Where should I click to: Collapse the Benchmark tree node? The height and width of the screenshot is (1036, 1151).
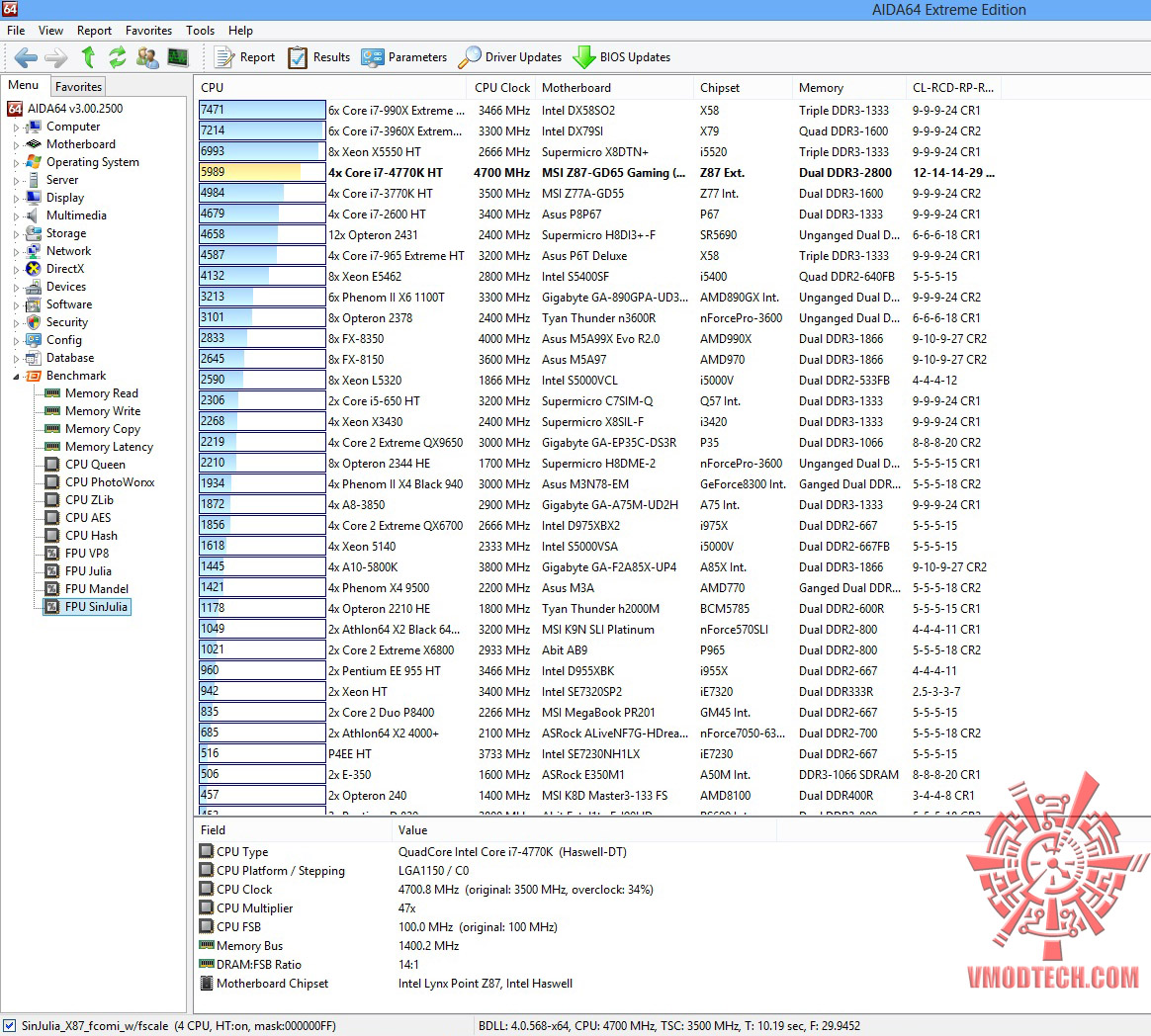pyautogui.click(x=16, y=377)
